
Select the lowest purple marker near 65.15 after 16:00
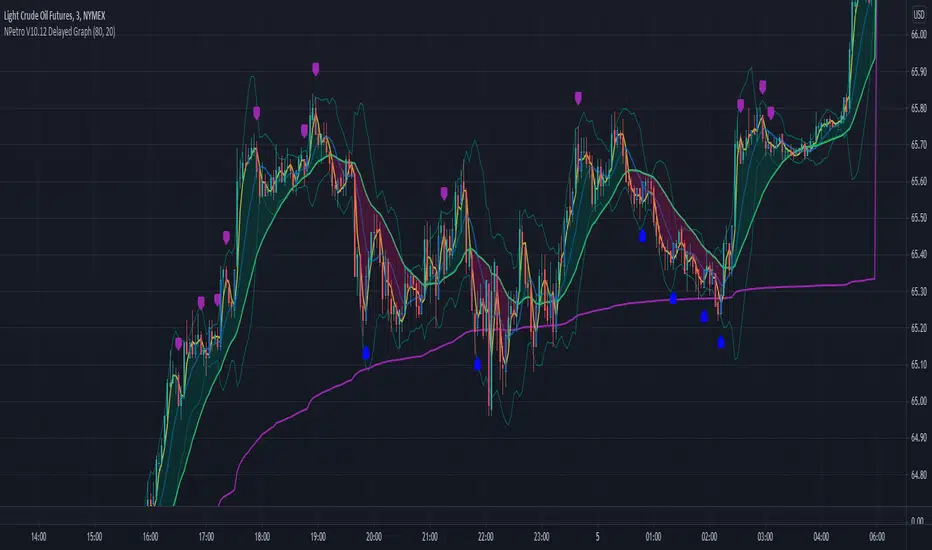tap(178, 344)
